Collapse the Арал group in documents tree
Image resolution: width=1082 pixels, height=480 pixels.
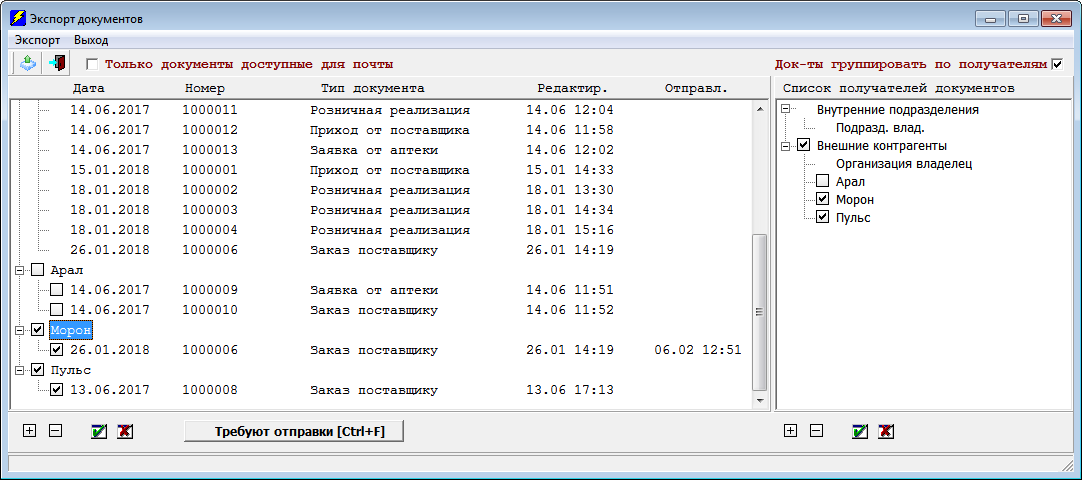coord(20,270)
